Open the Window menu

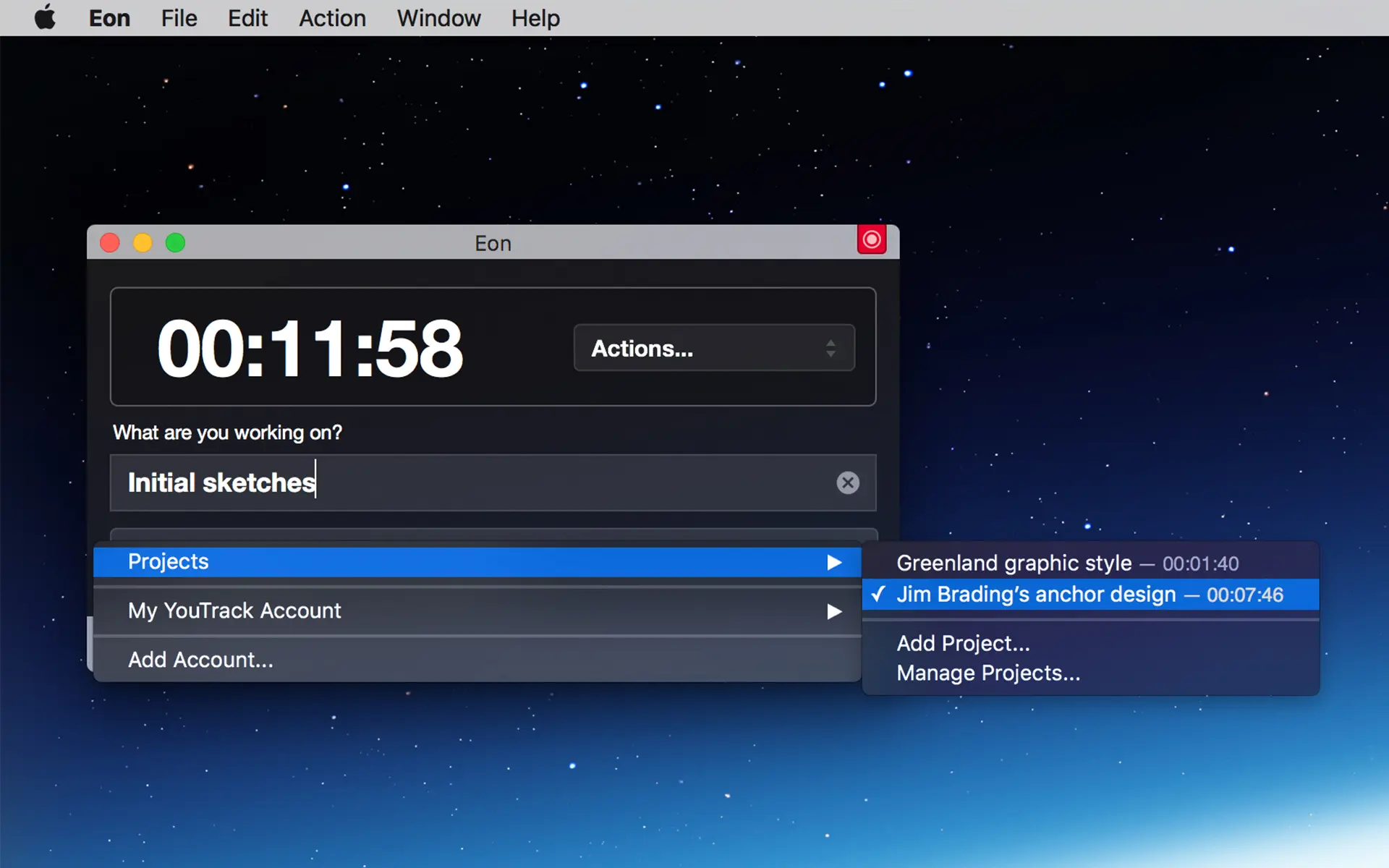(438, 18)
